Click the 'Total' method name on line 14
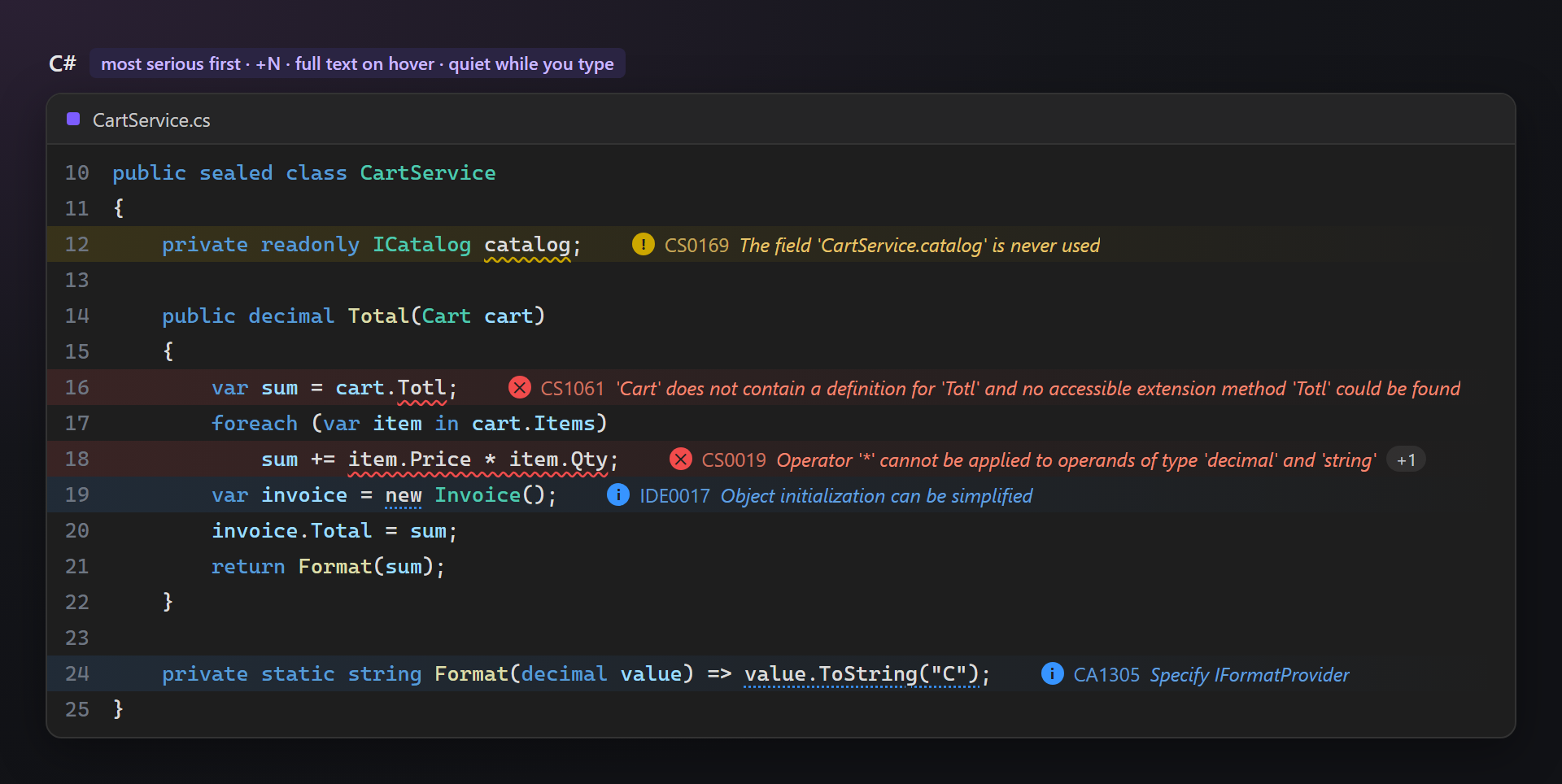This screenshot has height=784, width=1562. 378,316
